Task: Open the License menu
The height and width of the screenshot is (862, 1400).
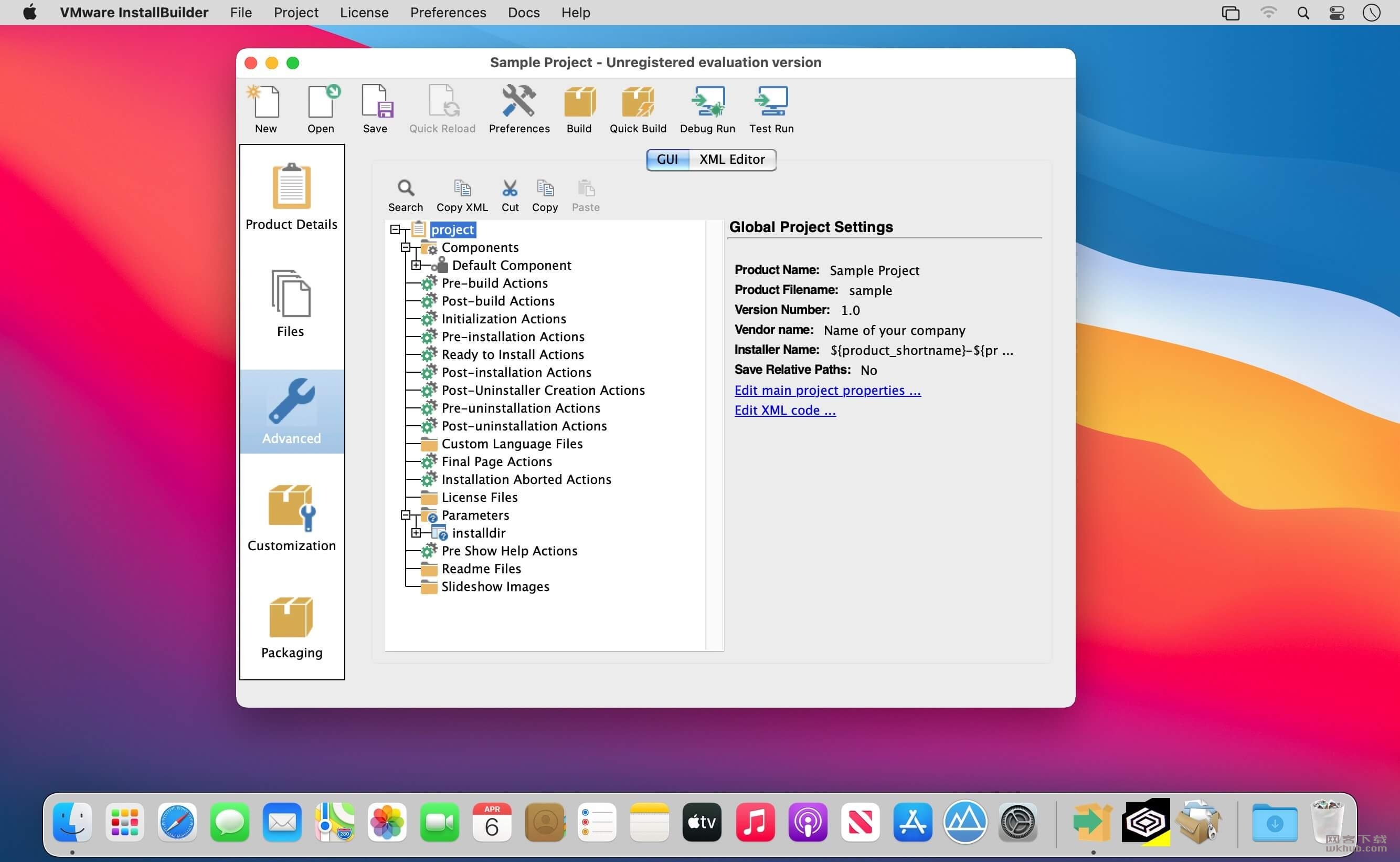Action: point(364,13)
